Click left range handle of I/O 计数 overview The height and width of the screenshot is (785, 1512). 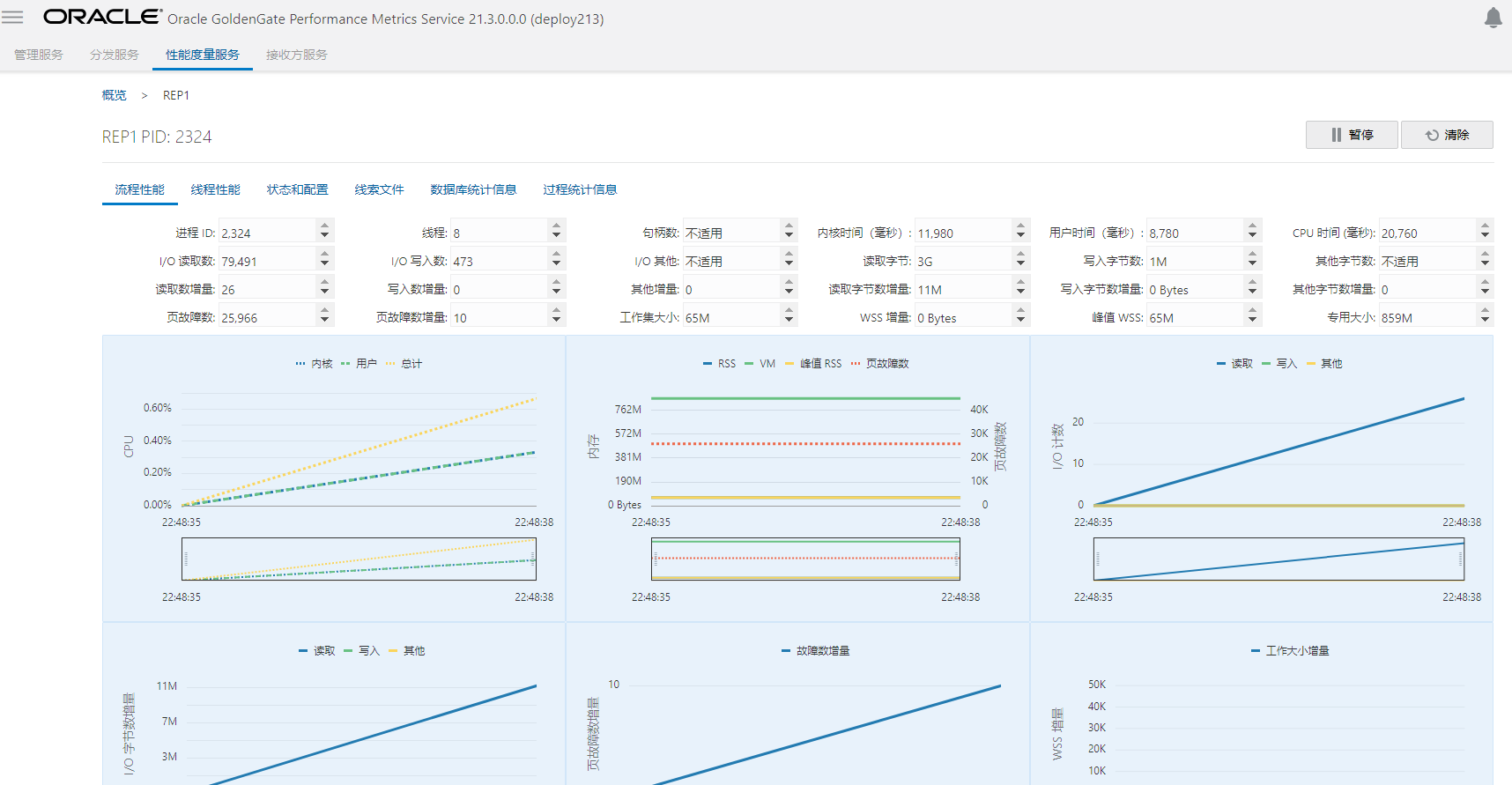point(1098,559)
